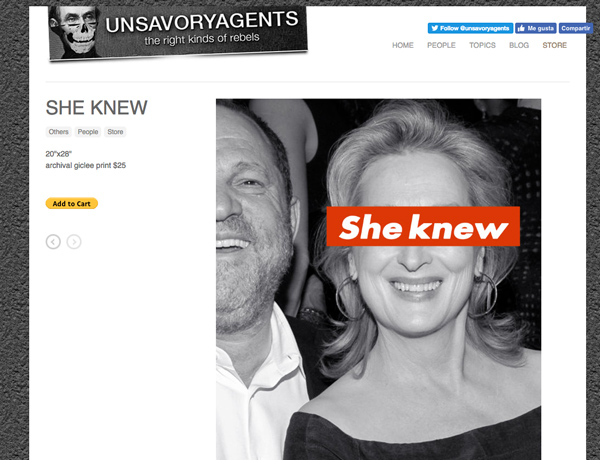Open the BLOG section
The height and width of the screenshot is (460, 600).
pyautogui.click(x=519, y=45)
